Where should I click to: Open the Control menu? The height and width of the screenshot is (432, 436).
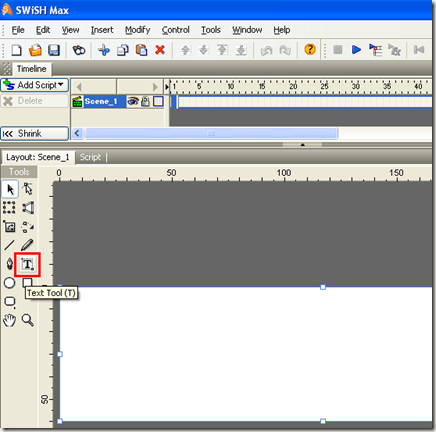[x=175, y=30]
